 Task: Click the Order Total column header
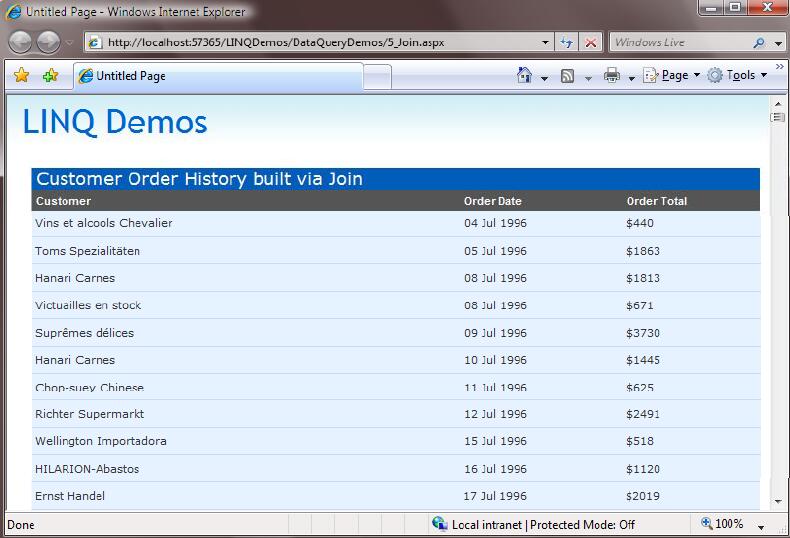pos(656,201)
